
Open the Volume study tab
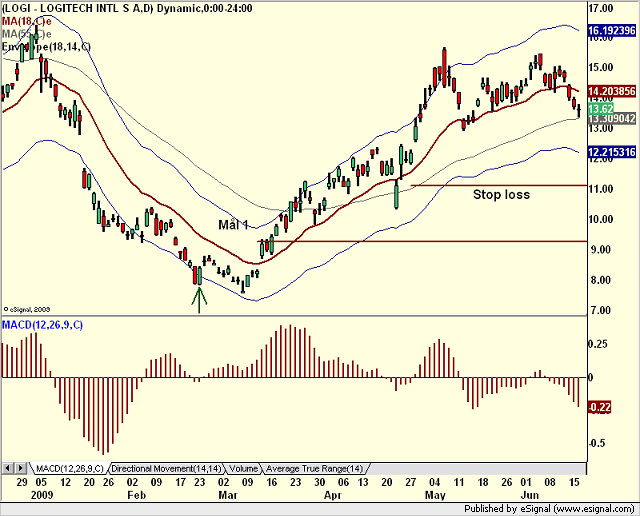243,468
